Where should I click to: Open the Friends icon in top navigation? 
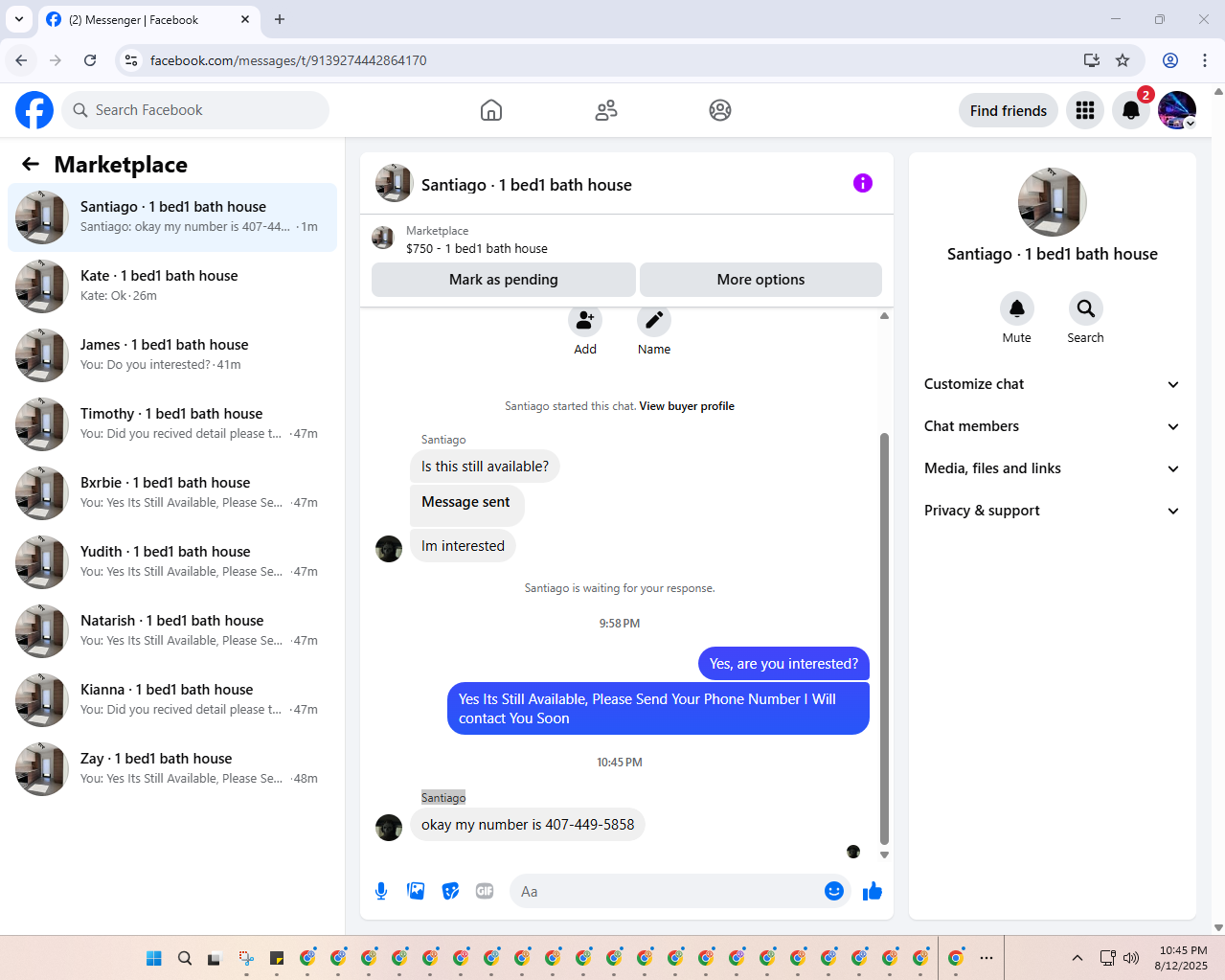point(606,110)
